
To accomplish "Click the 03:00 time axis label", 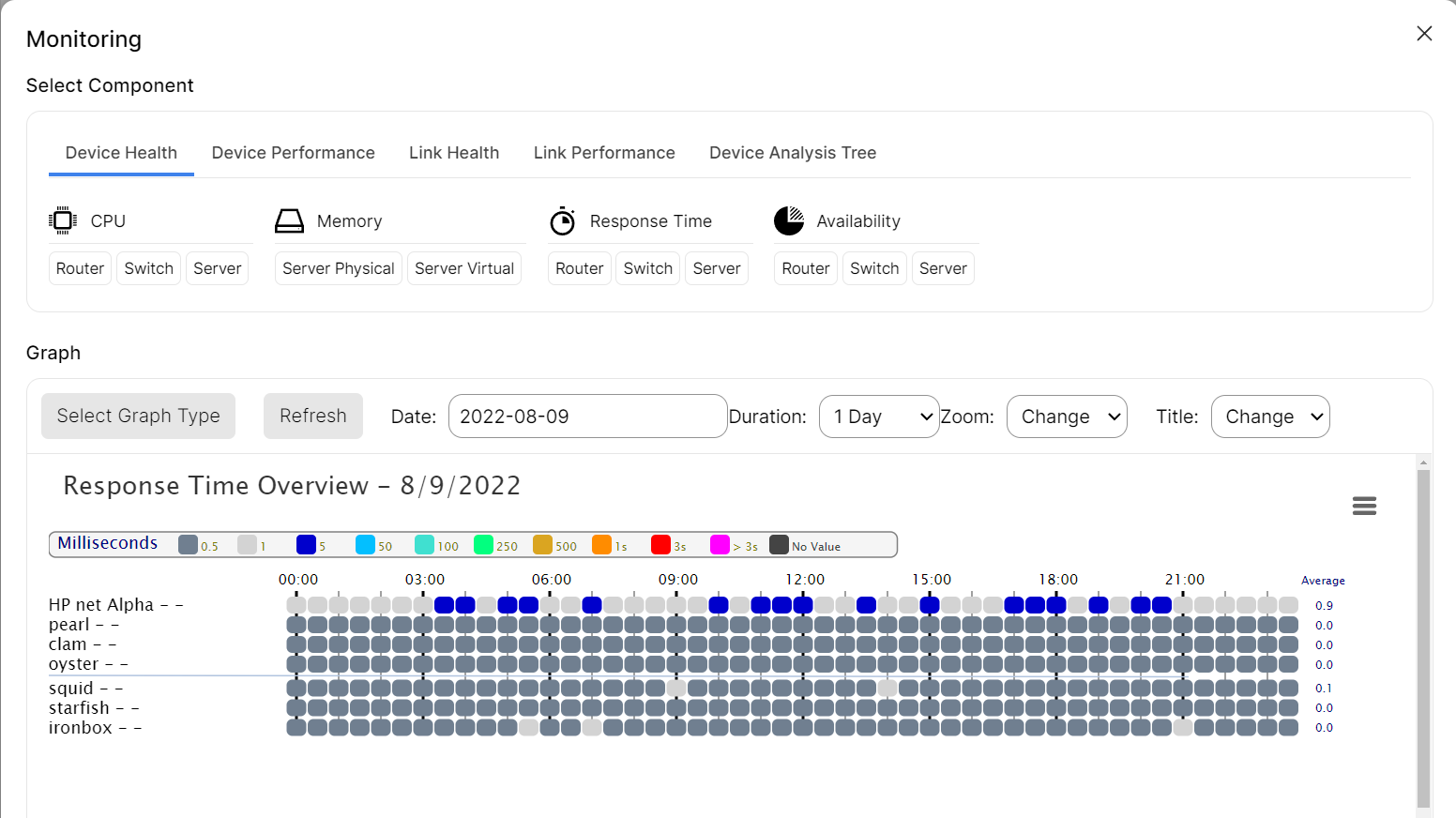I will 425,580.
